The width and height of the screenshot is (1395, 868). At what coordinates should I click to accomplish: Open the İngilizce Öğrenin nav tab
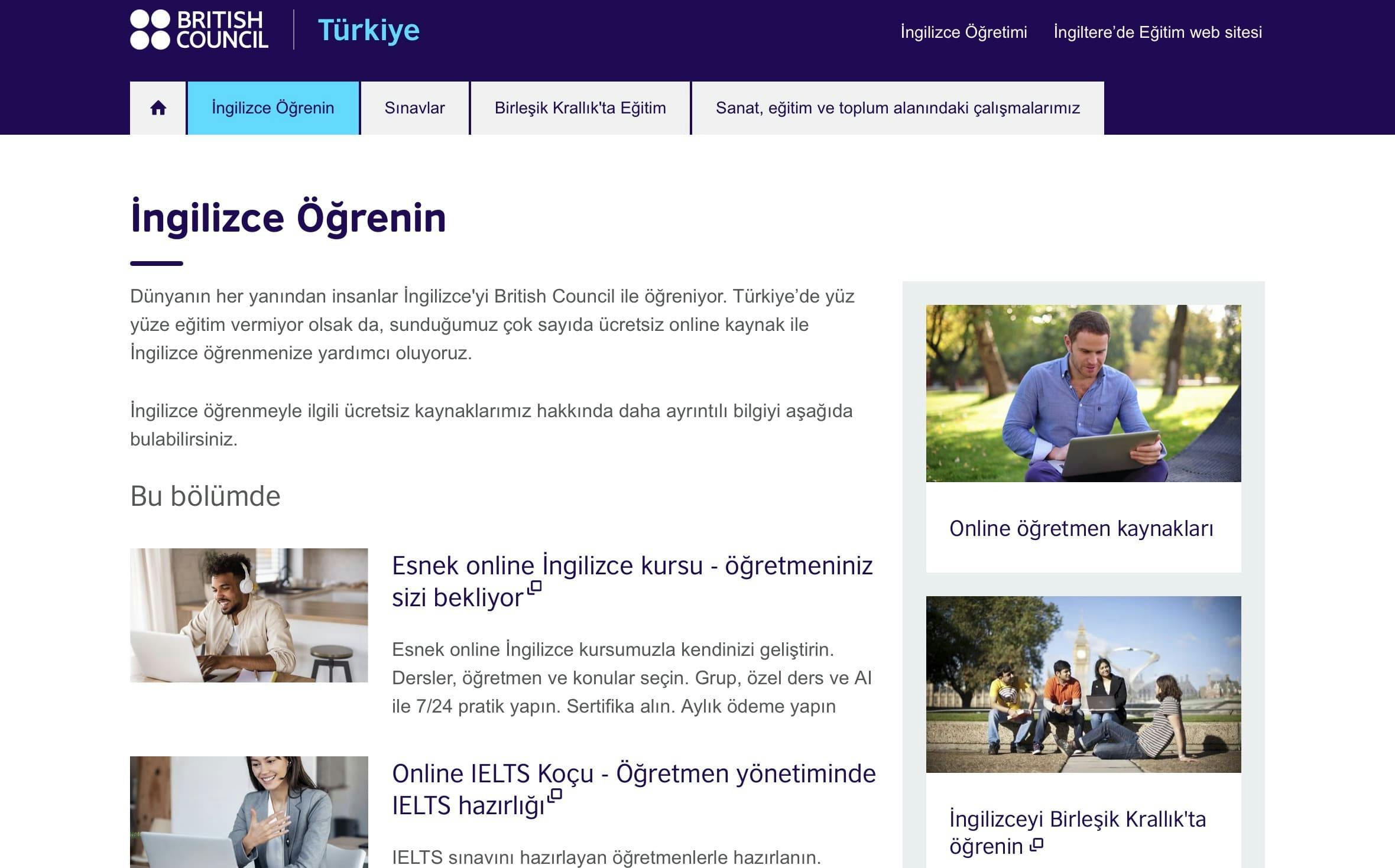(273, 108)
